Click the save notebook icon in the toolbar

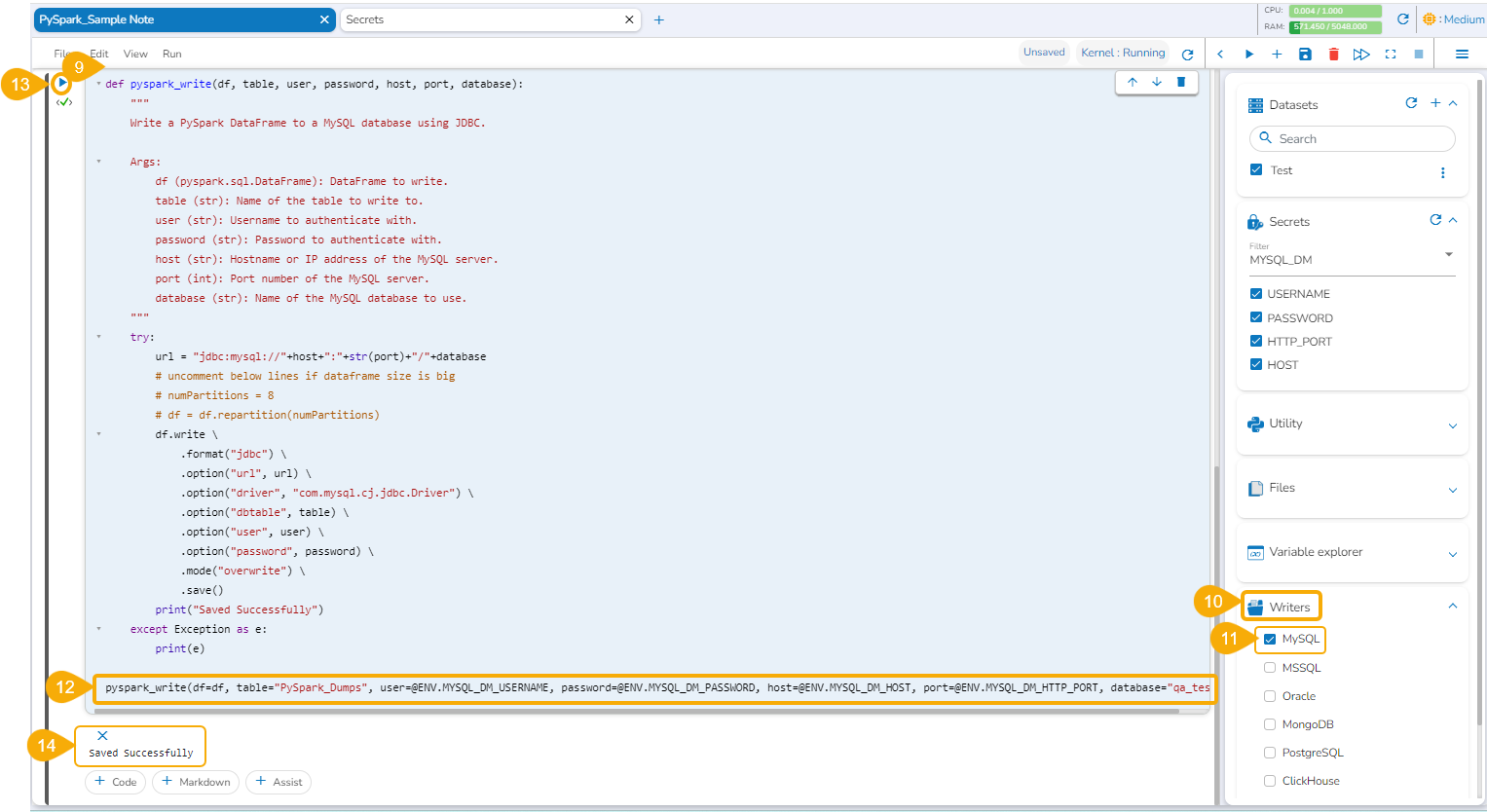click(1305, 55)
